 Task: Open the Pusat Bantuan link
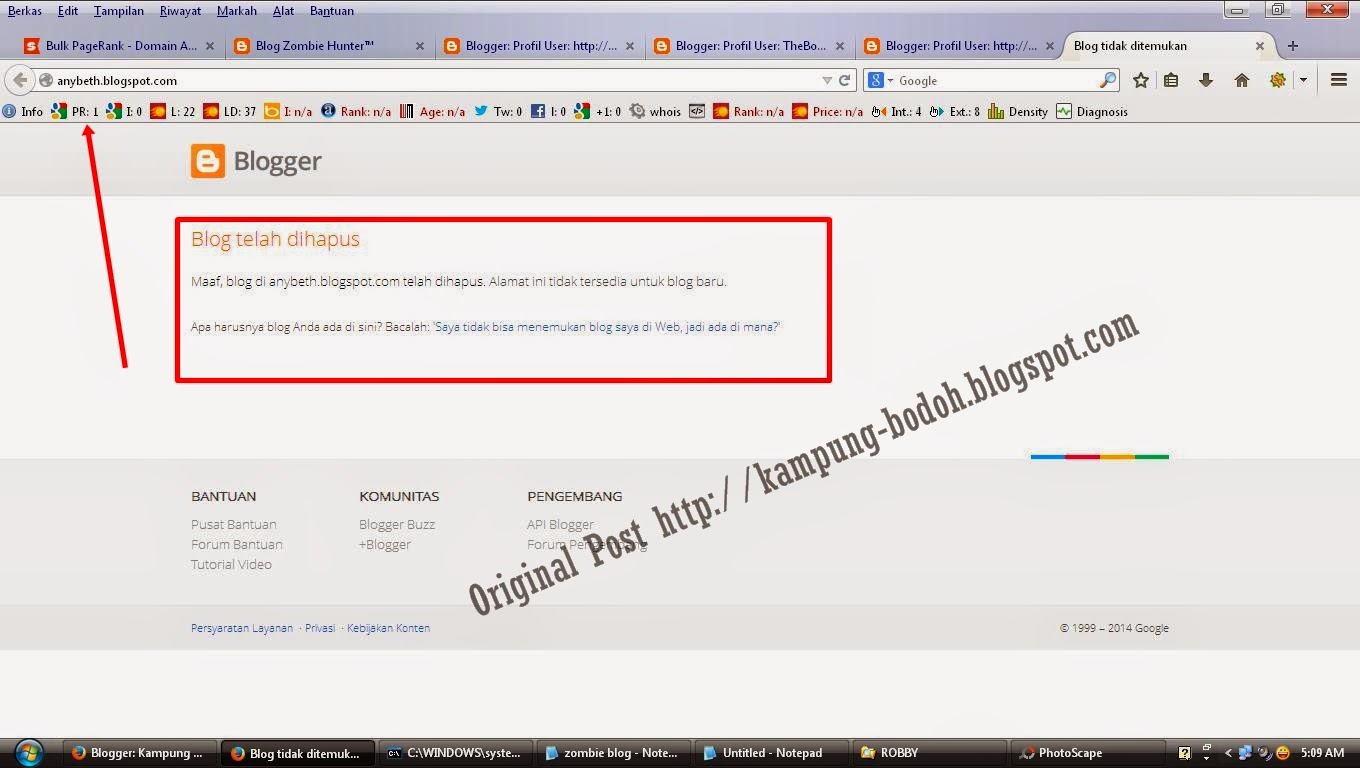(x=233, y=524)
